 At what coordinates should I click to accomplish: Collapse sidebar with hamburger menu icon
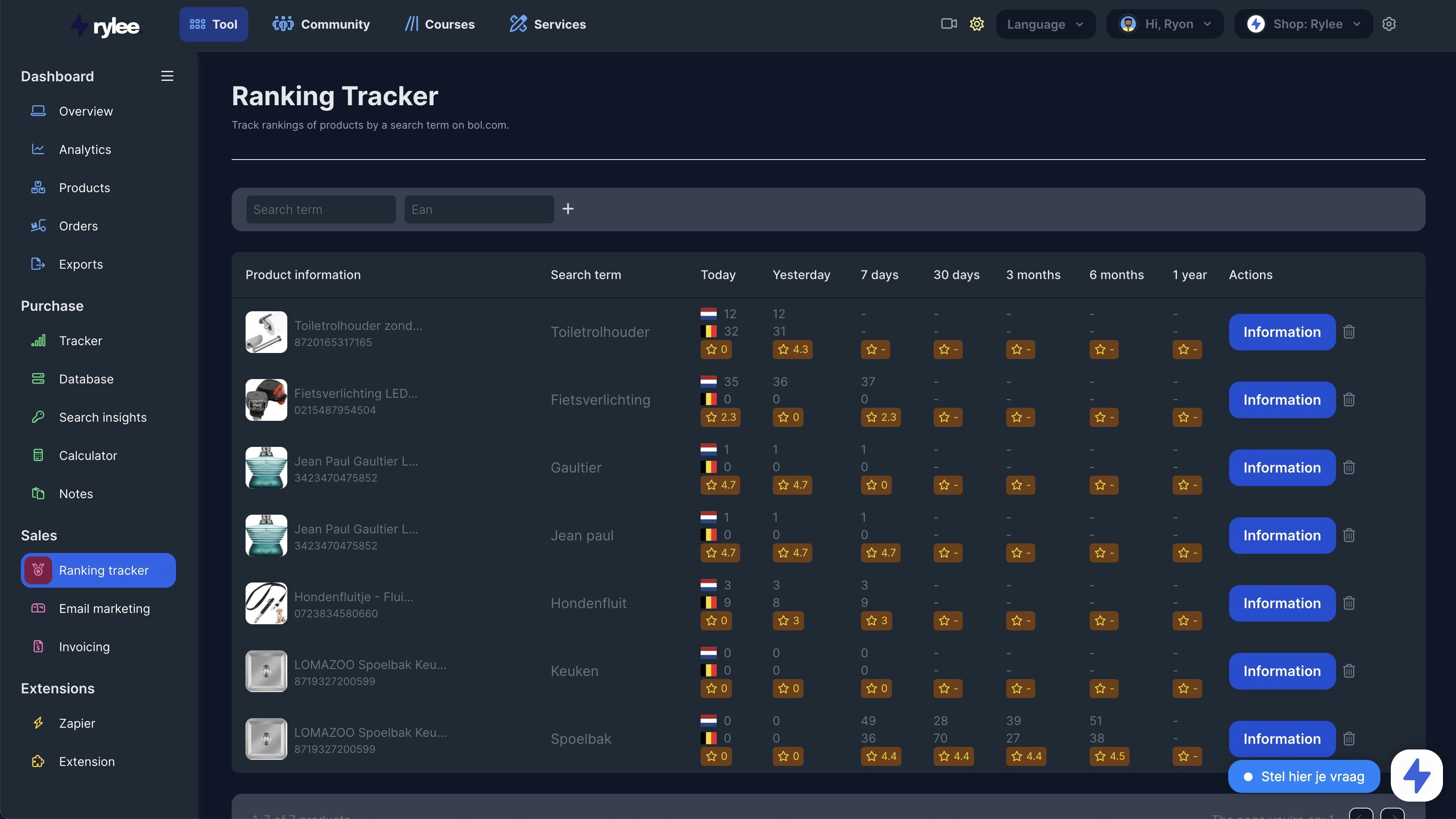(x=167, y=76)
